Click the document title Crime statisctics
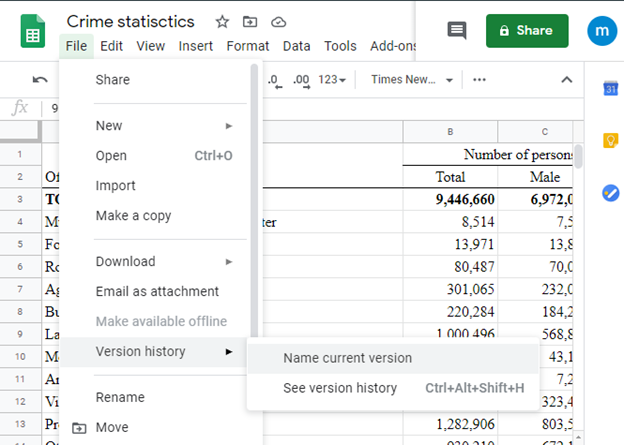 pos(131,21)
